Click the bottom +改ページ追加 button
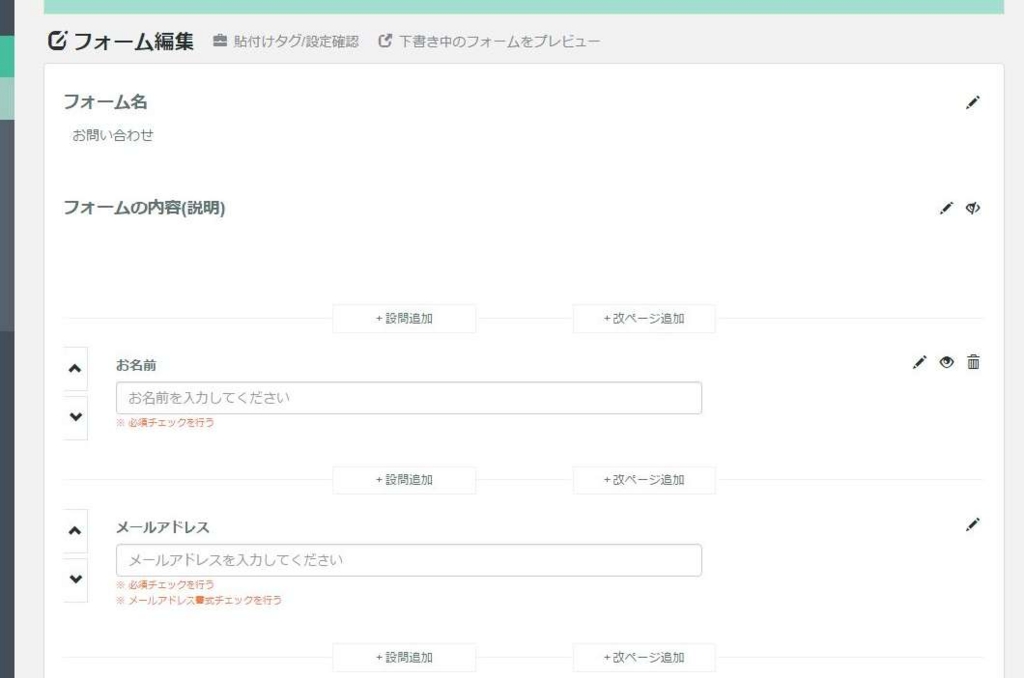The width and height of the screenshot is (1024, 678). click(x=643, y=657)
